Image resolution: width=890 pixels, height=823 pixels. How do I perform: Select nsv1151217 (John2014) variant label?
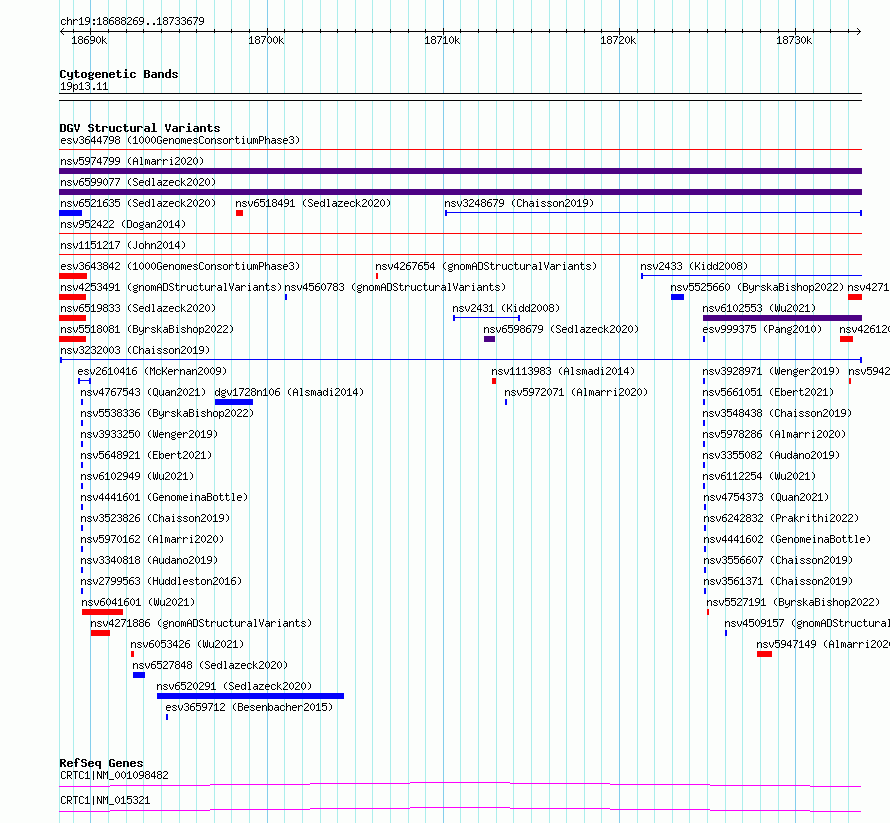(x=123, y=245)
